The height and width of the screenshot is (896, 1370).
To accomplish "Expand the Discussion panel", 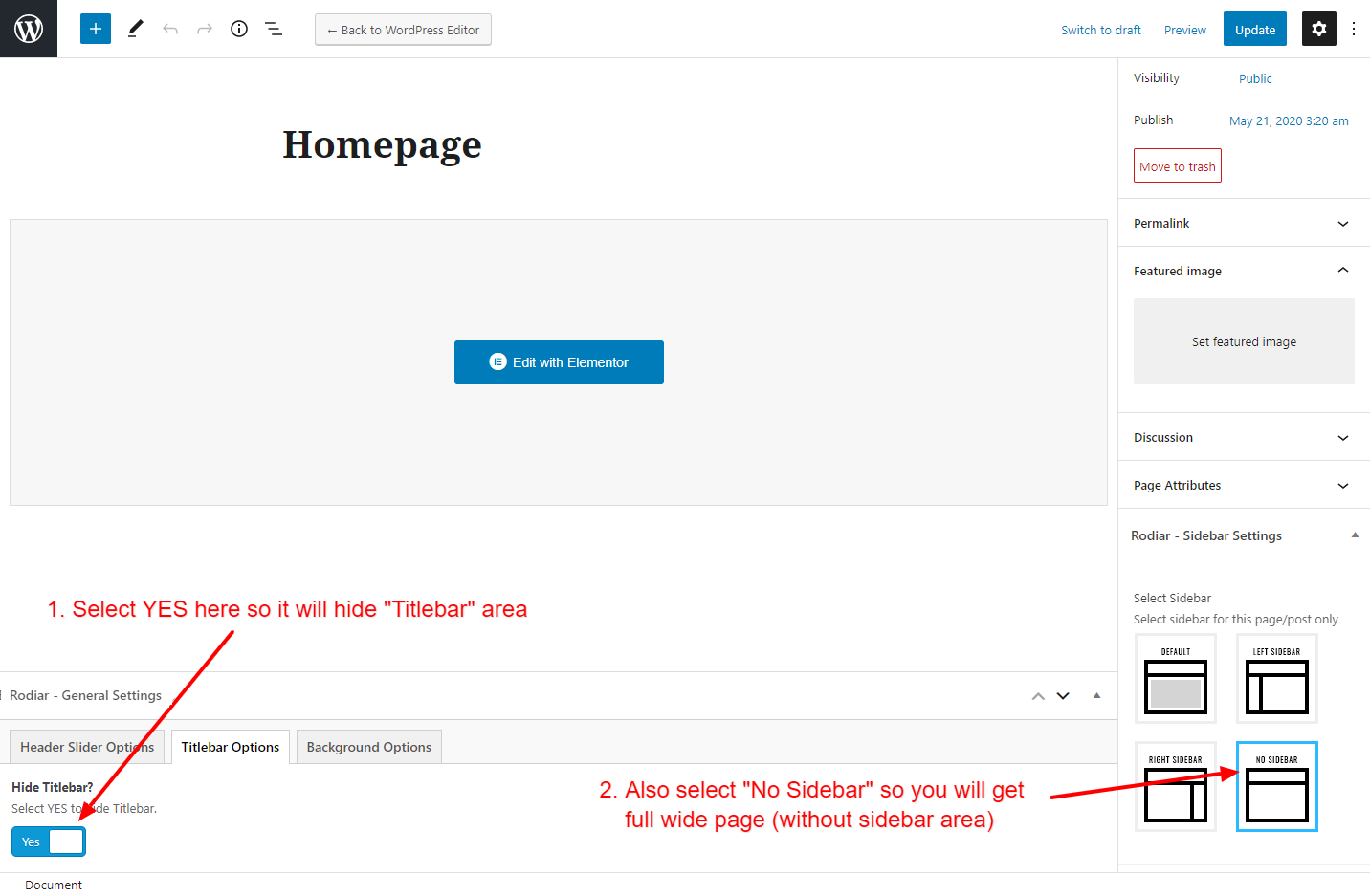I will click(1243, 437).
